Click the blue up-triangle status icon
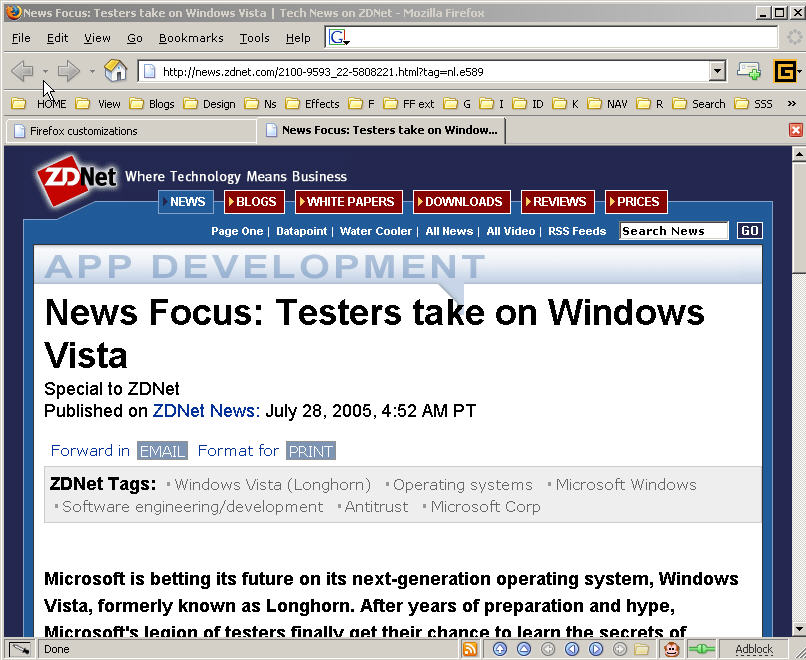 (x=524, y=649)
